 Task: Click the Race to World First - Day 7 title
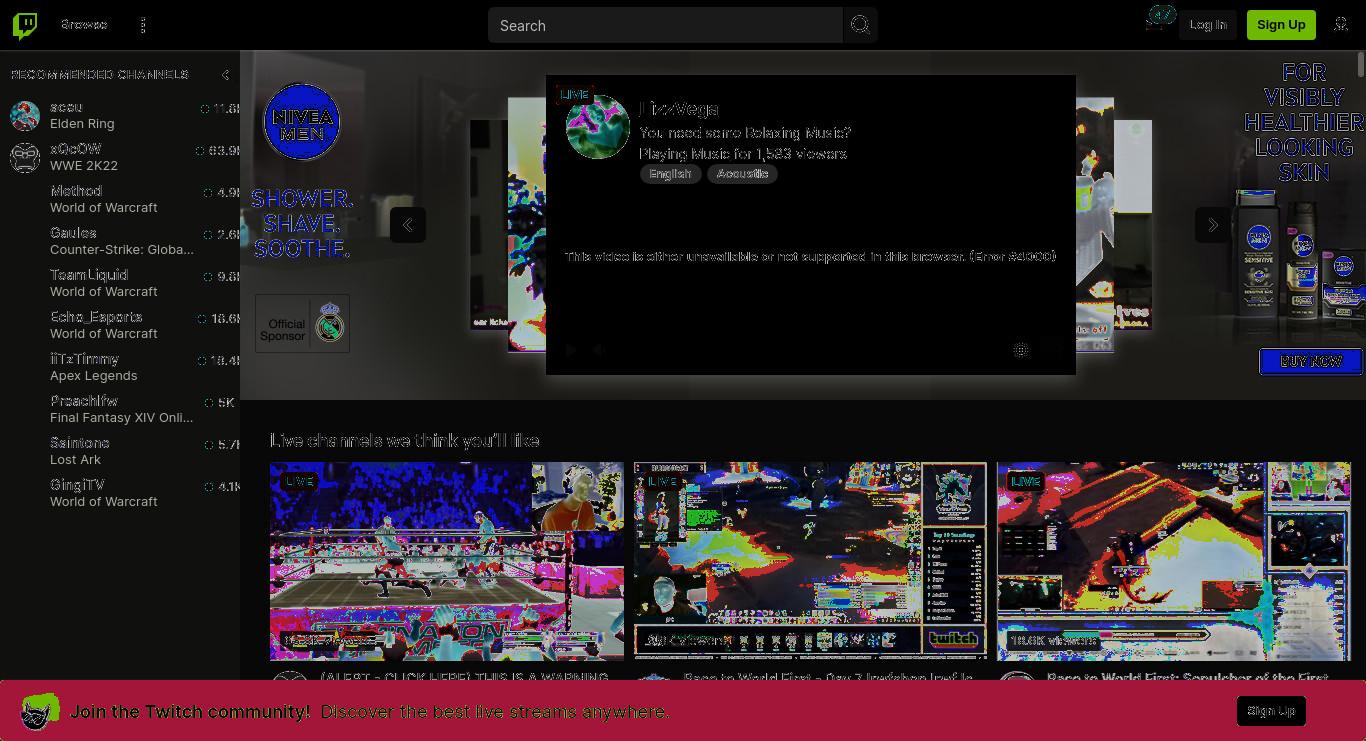click(828, 677)
